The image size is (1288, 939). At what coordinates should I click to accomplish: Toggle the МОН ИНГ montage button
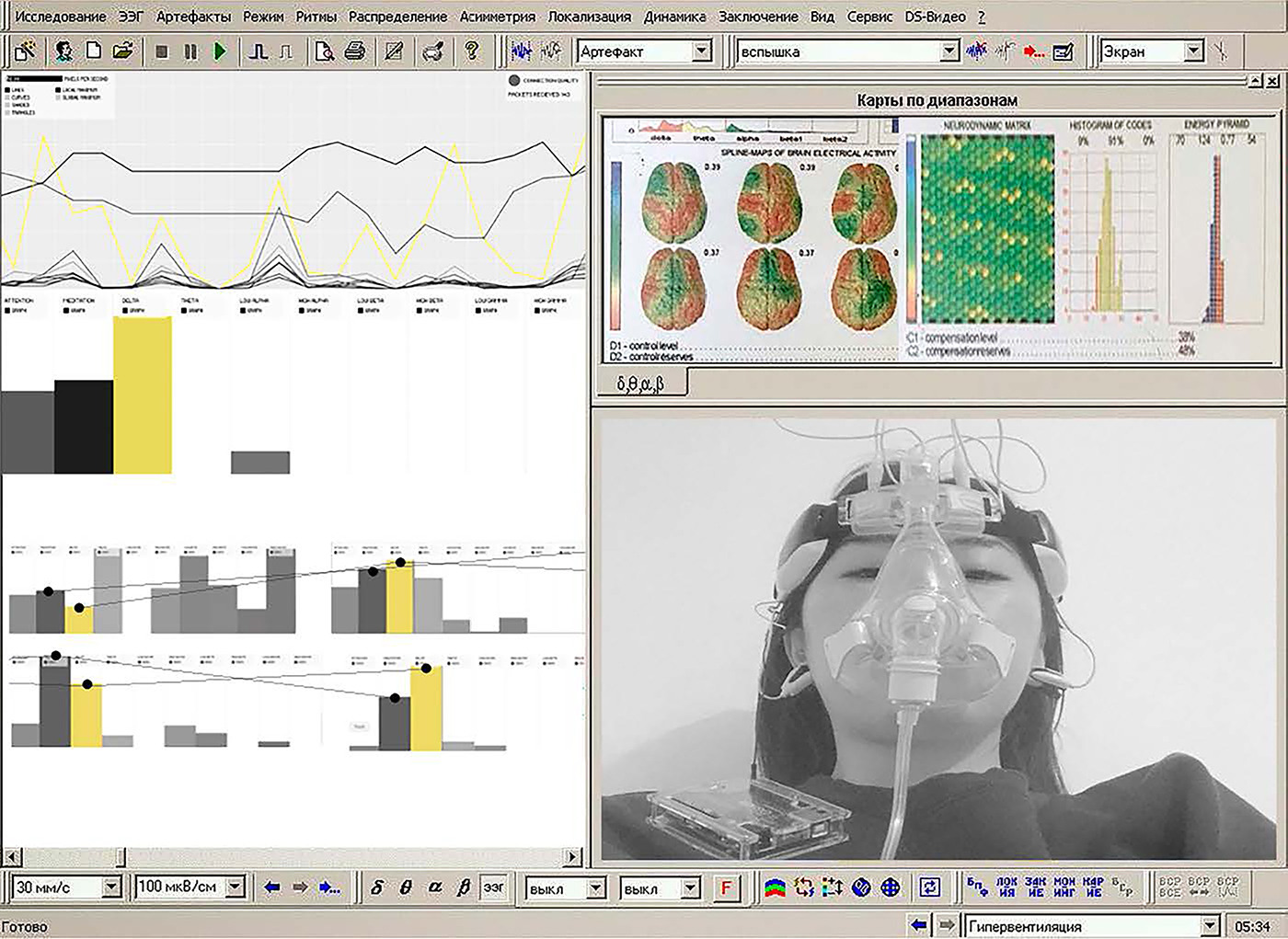1064,887
